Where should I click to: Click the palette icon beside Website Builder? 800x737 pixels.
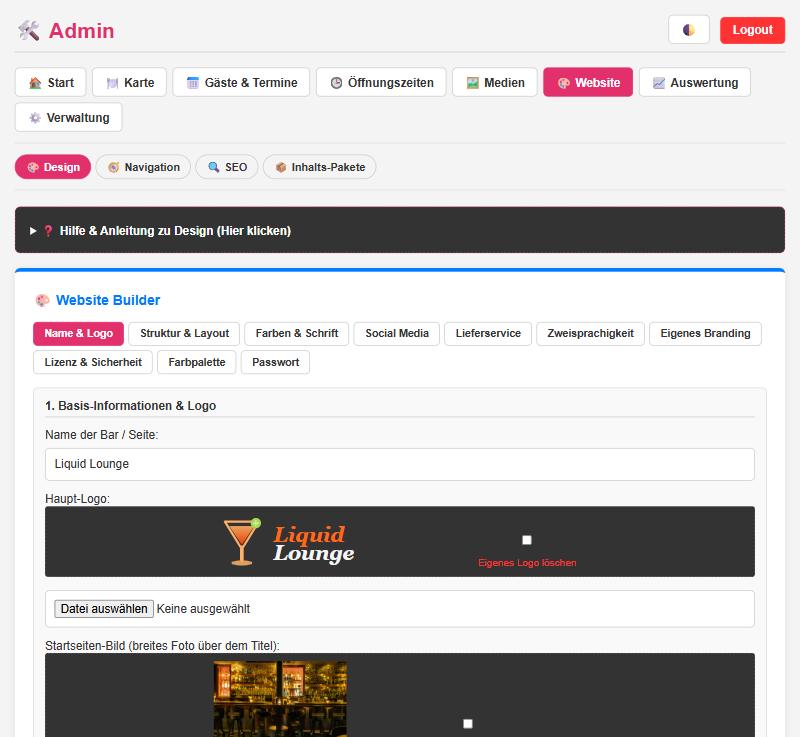coord(42,300)
